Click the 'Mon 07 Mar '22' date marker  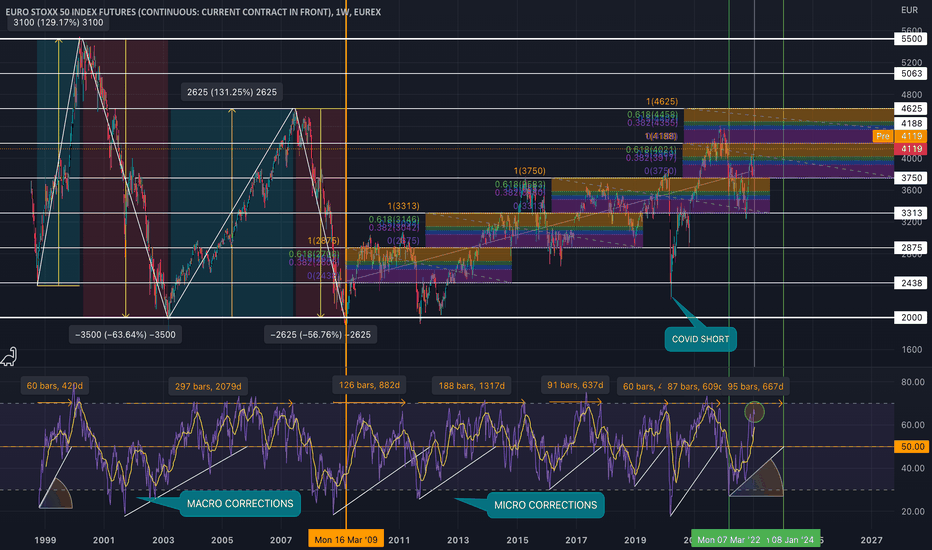pyautogui.click(x=729, y=540)
